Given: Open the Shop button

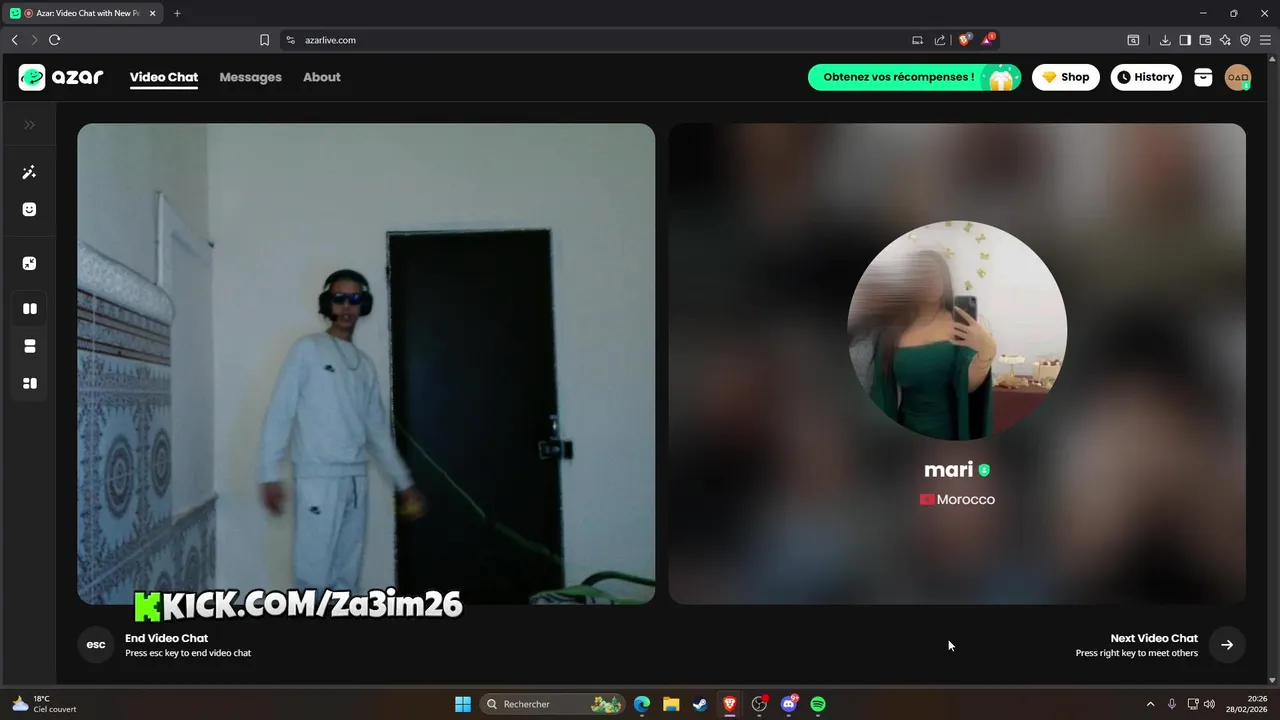Looking at the screenshot, I should (1066, 77).
